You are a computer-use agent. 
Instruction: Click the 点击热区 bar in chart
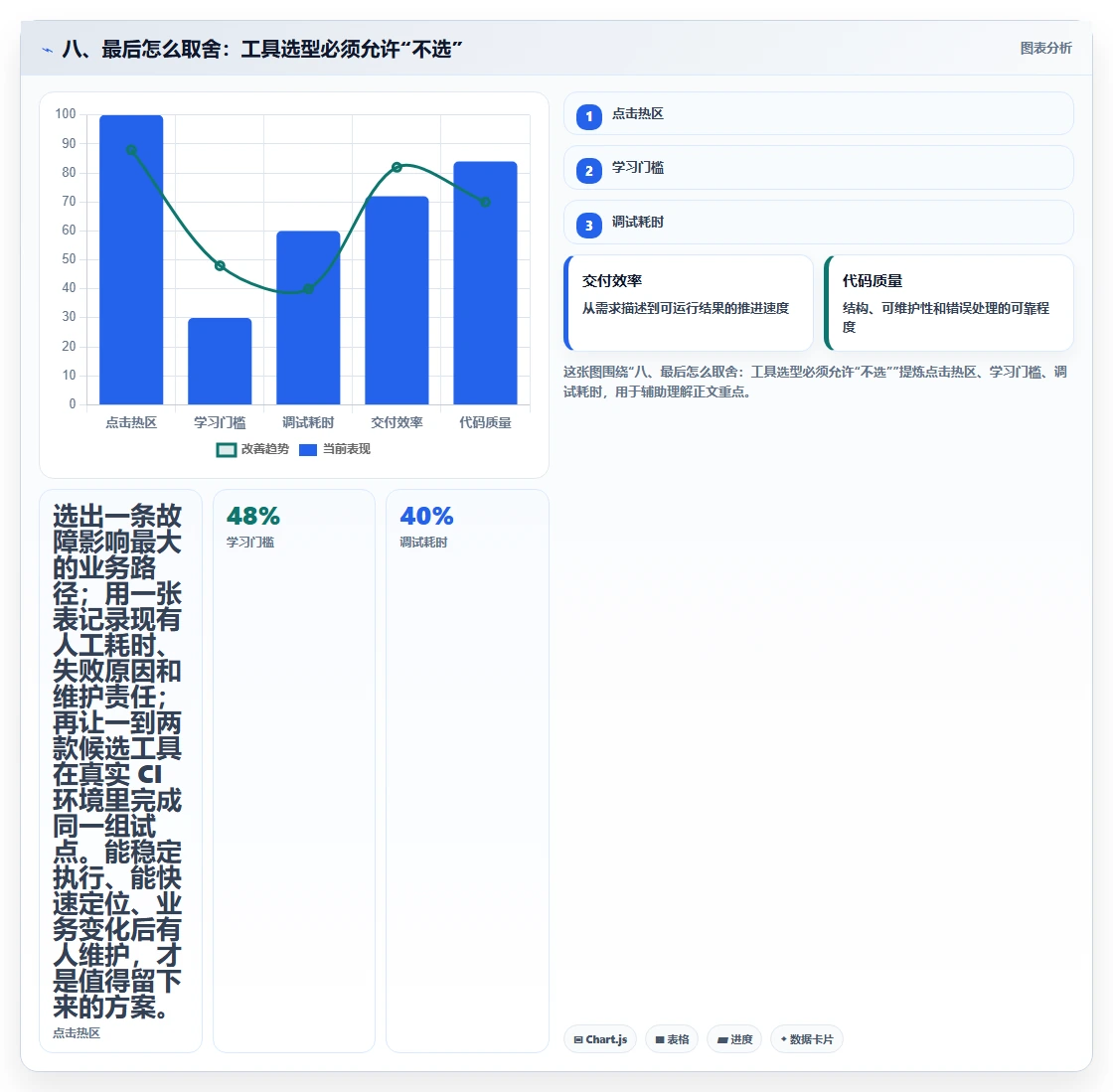pyautogui.click(x=131, y=259)
